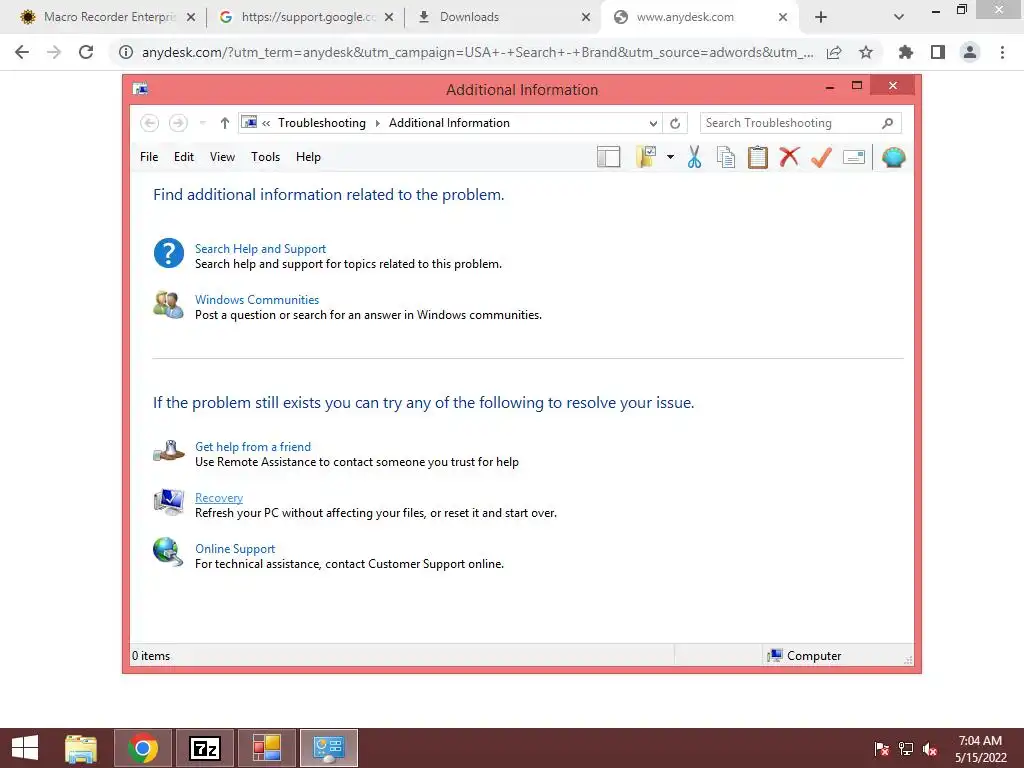
Task: Expand the arrow after Troubleshooting breadcrumb
Action: tap(377, 123)
